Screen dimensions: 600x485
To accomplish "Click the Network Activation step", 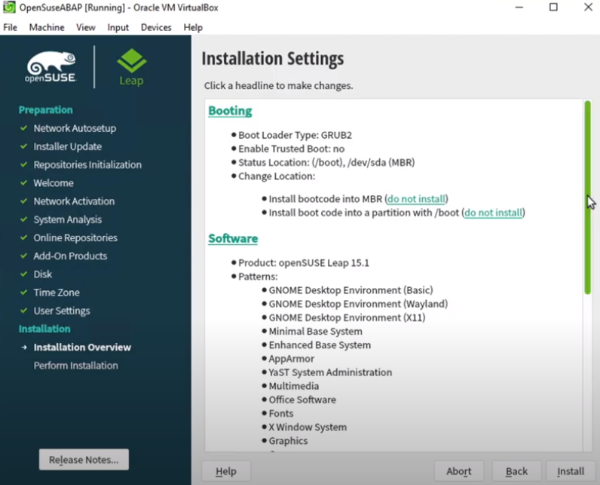I will (74, 201).
